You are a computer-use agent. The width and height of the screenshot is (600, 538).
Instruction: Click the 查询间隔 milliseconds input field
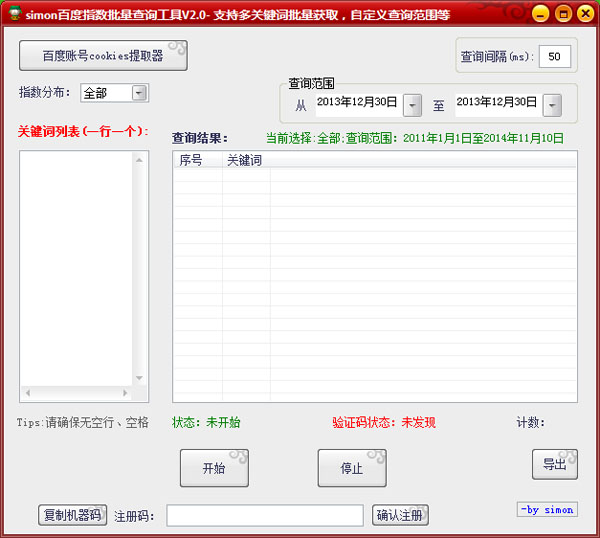coord(554,56)
